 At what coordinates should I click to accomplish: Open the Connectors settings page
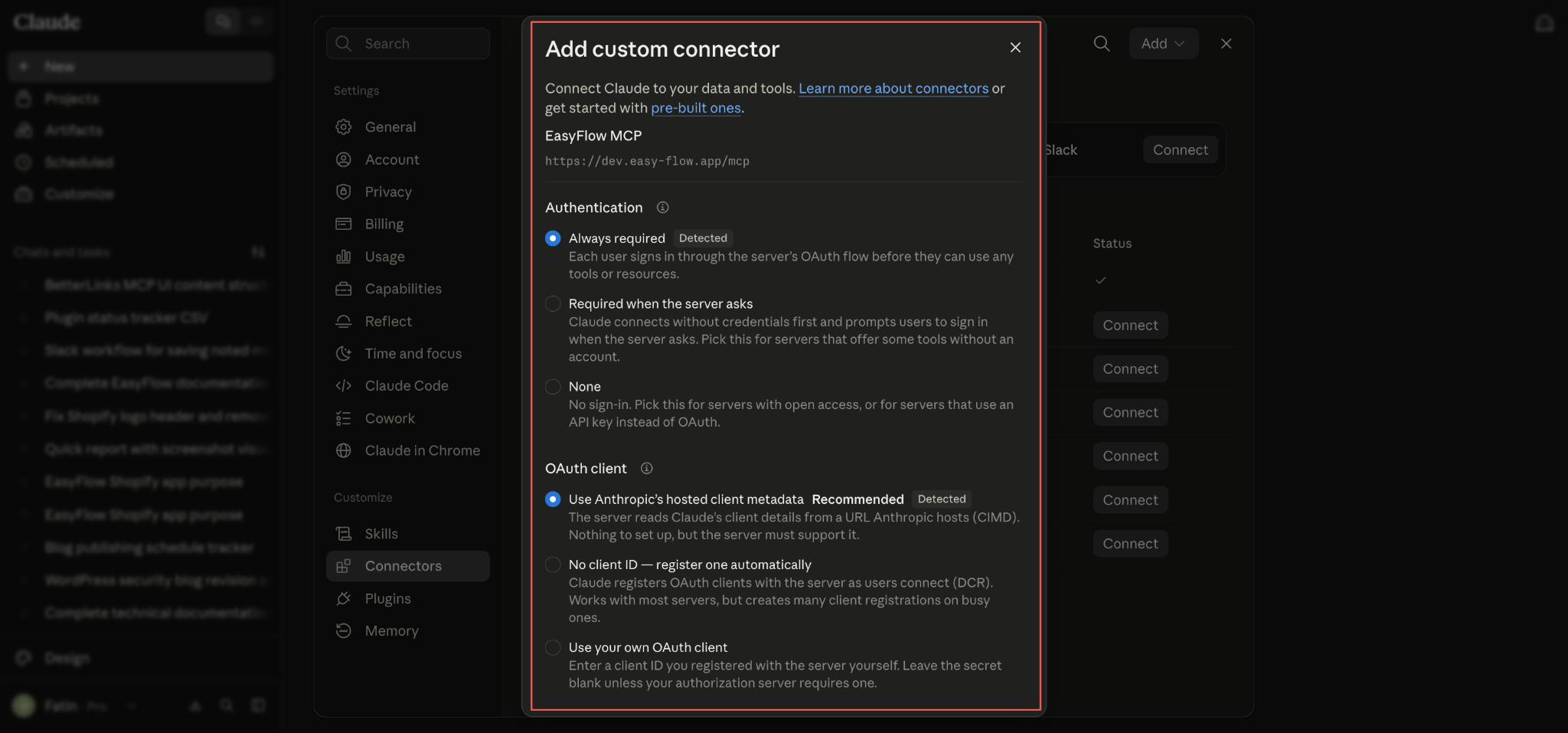click(408, 566)
